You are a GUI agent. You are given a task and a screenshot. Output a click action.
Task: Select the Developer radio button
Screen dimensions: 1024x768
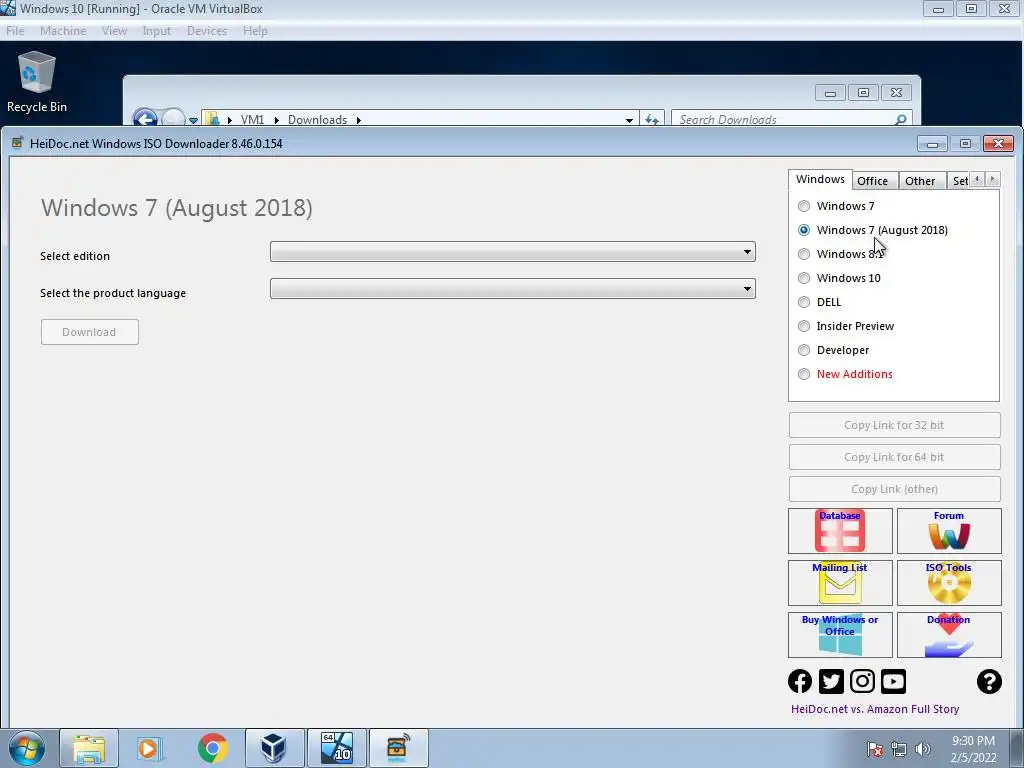pos(804,350)
